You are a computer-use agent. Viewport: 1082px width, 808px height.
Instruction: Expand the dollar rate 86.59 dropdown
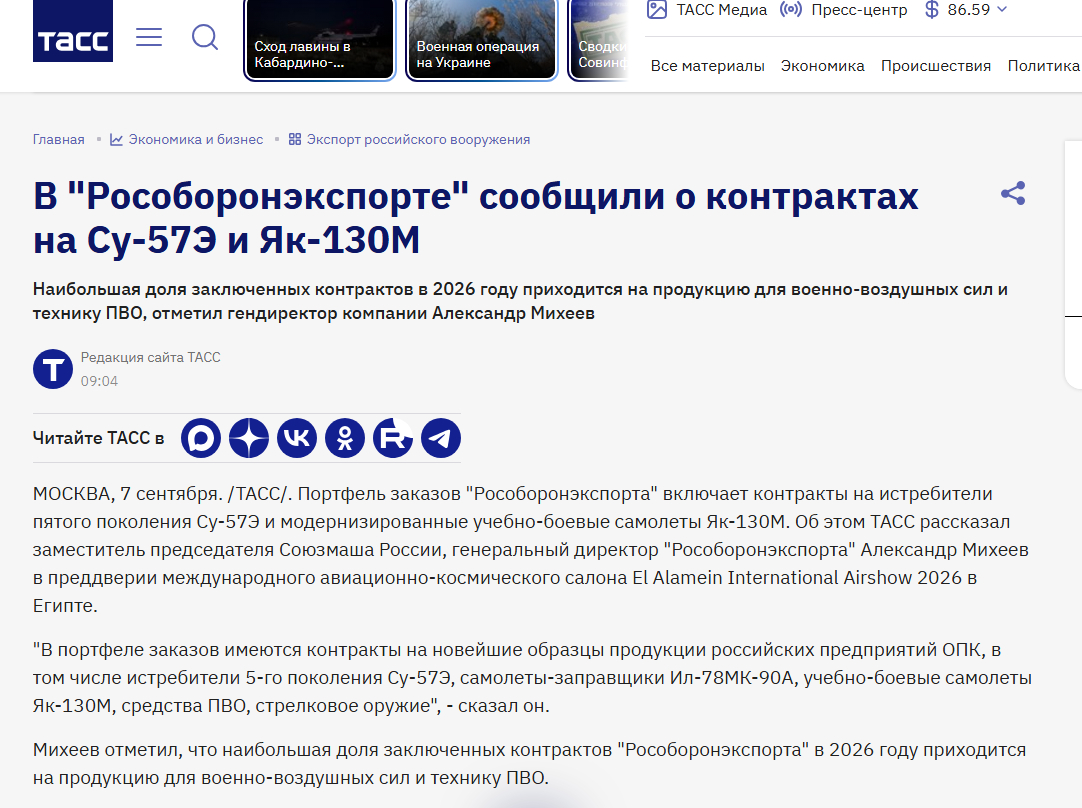[x=966, y=10]
